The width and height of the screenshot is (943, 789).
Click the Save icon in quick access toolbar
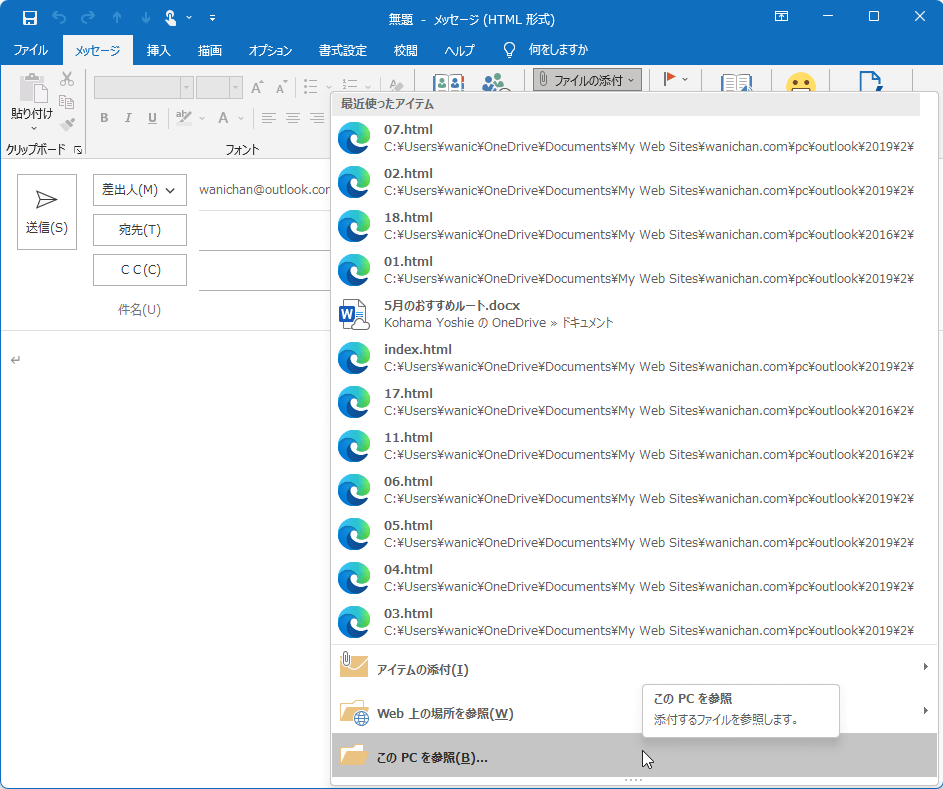tap(29, 18)
